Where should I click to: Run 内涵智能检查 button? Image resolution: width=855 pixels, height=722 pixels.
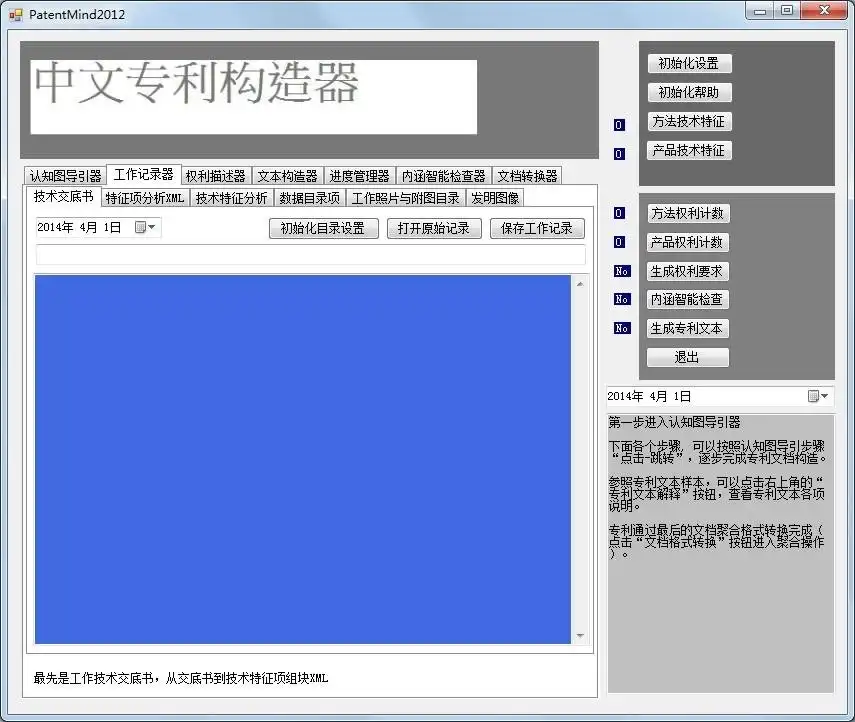688,299
